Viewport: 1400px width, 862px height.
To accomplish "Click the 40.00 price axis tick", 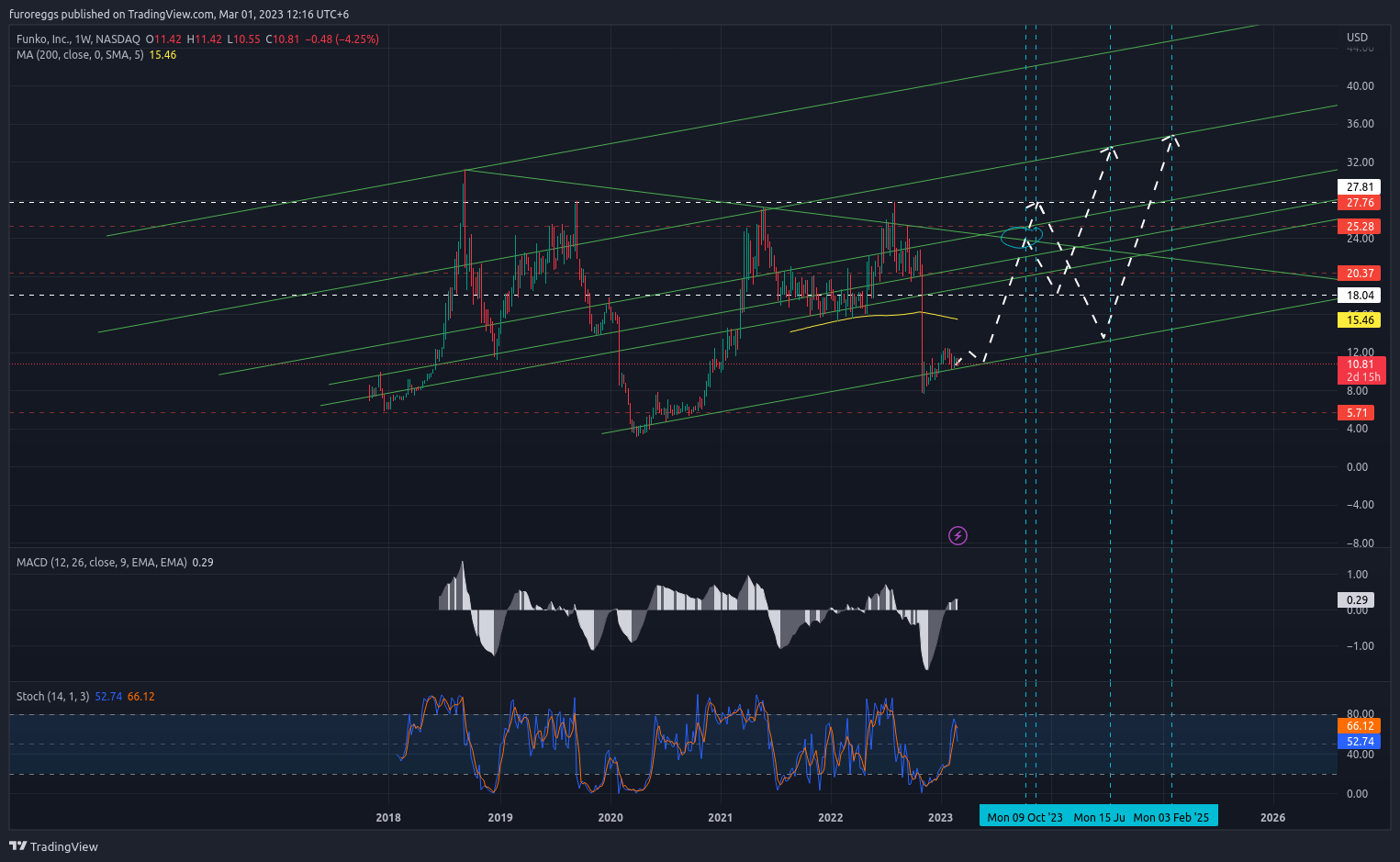I will [1360, 86].
